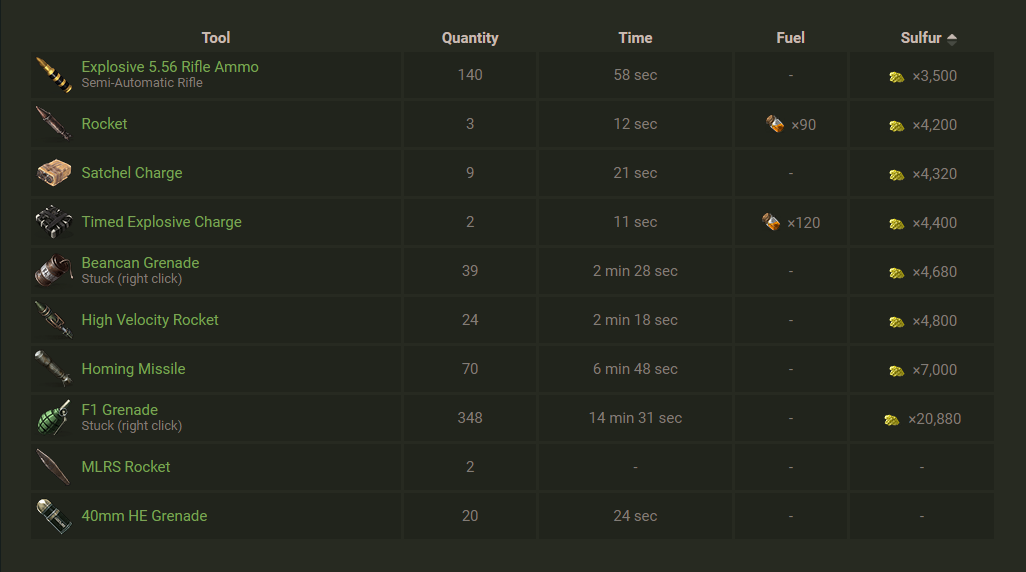The image size is (1026, 572).
Task: Click the MLRS Rocket icon
Action: [53, 467]
